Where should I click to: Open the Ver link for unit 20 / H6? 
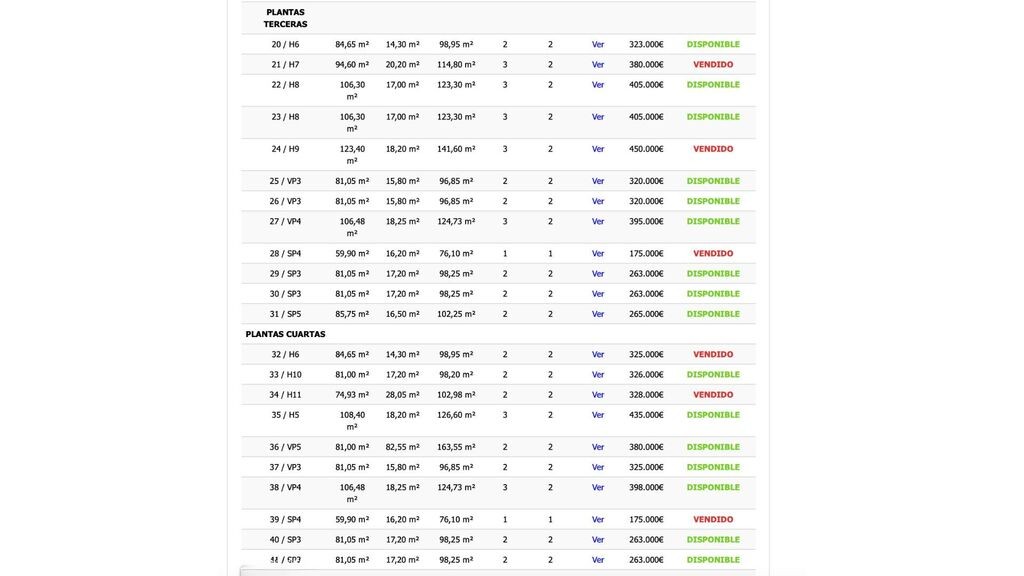[598, 44]
